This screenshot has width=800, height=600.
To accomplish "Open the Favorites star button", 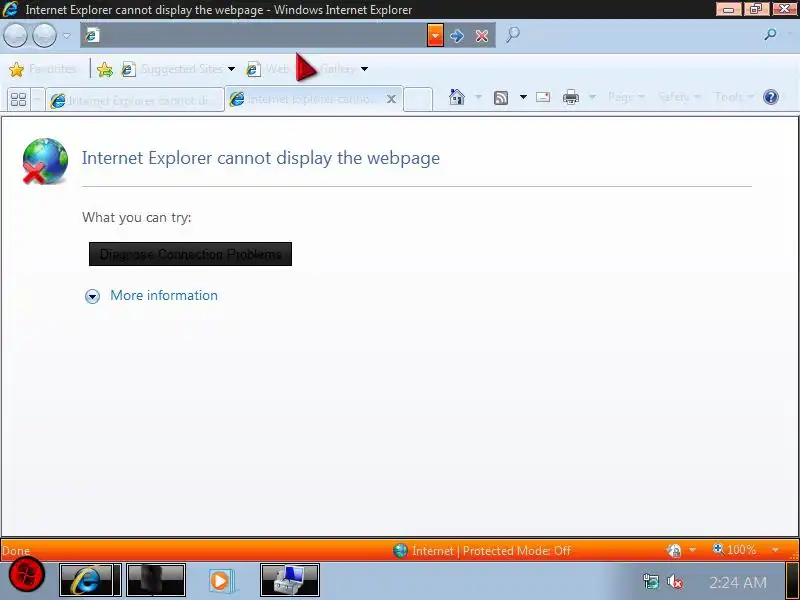I will 43,69.
